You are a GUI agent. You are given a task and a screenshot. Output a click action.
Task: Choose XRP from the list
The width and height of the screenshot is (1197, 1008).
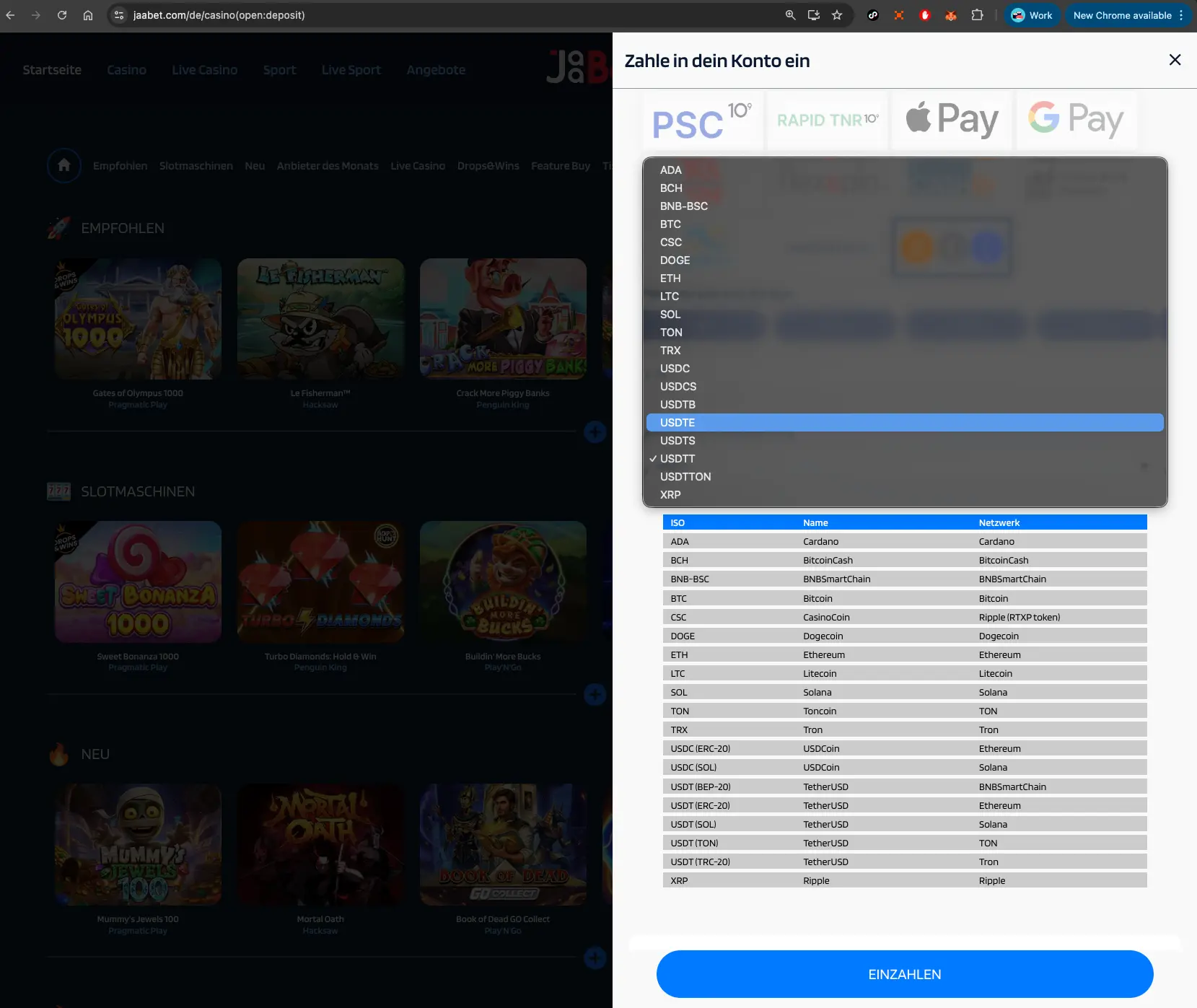[x=905, y=495]
